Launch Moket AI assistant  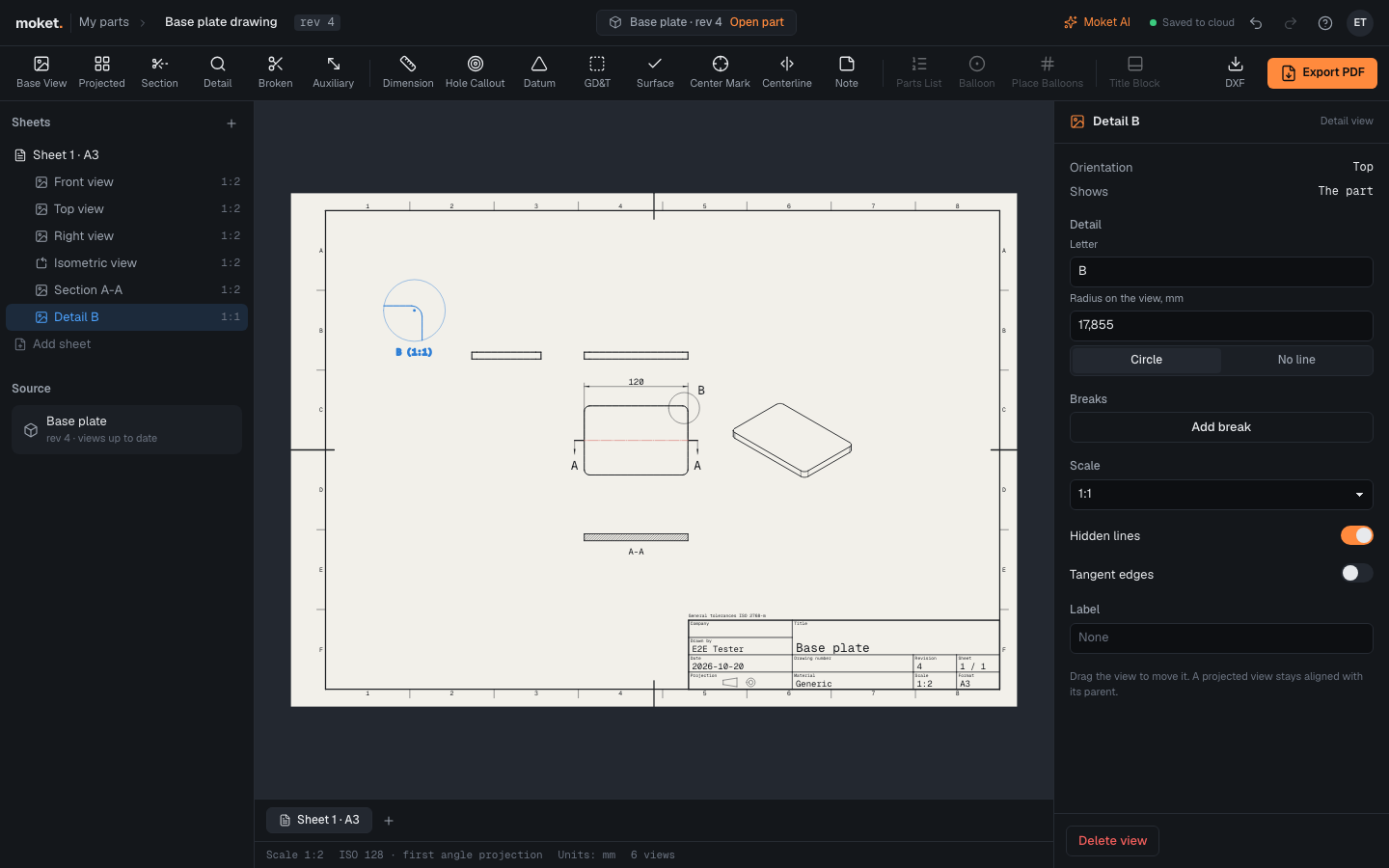[1097, 22]
